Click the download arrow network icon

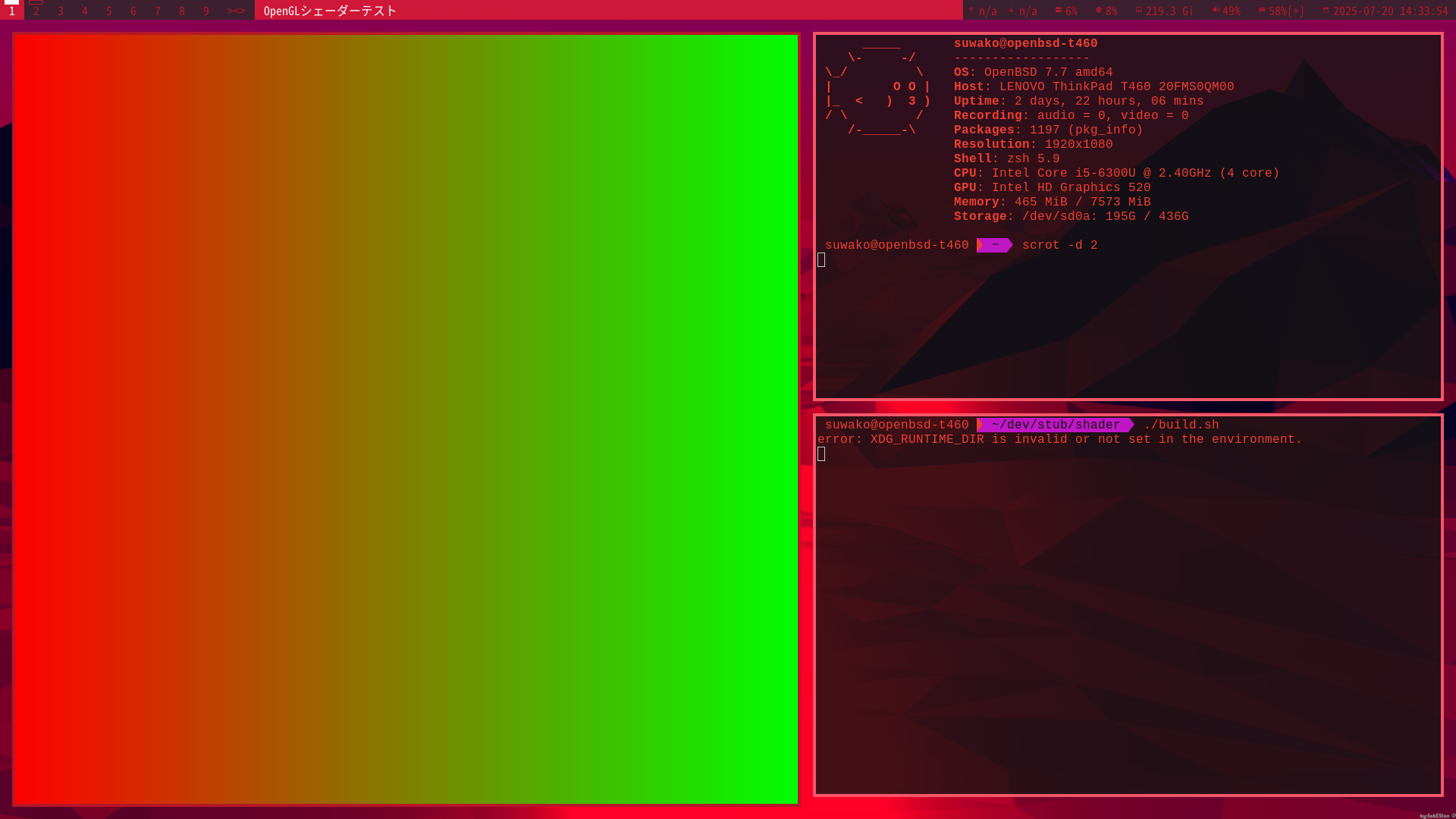(x=1011, y=10)
